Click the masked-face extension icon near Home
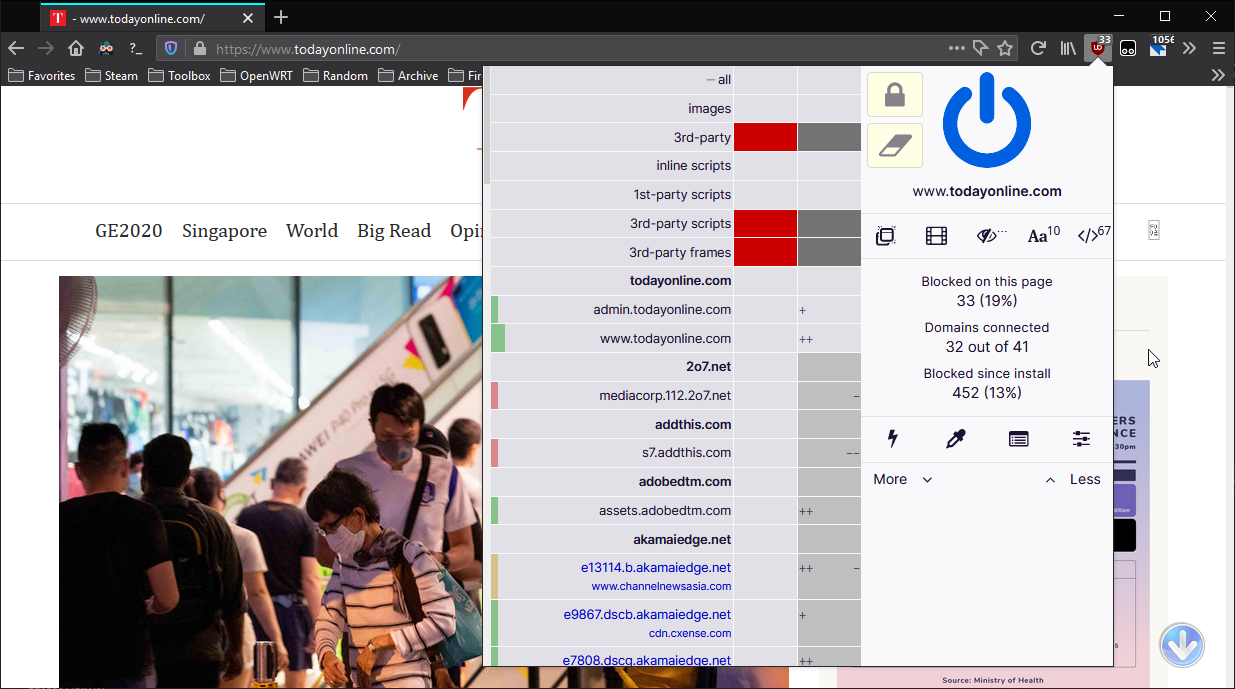 click(x=106, y=48)
